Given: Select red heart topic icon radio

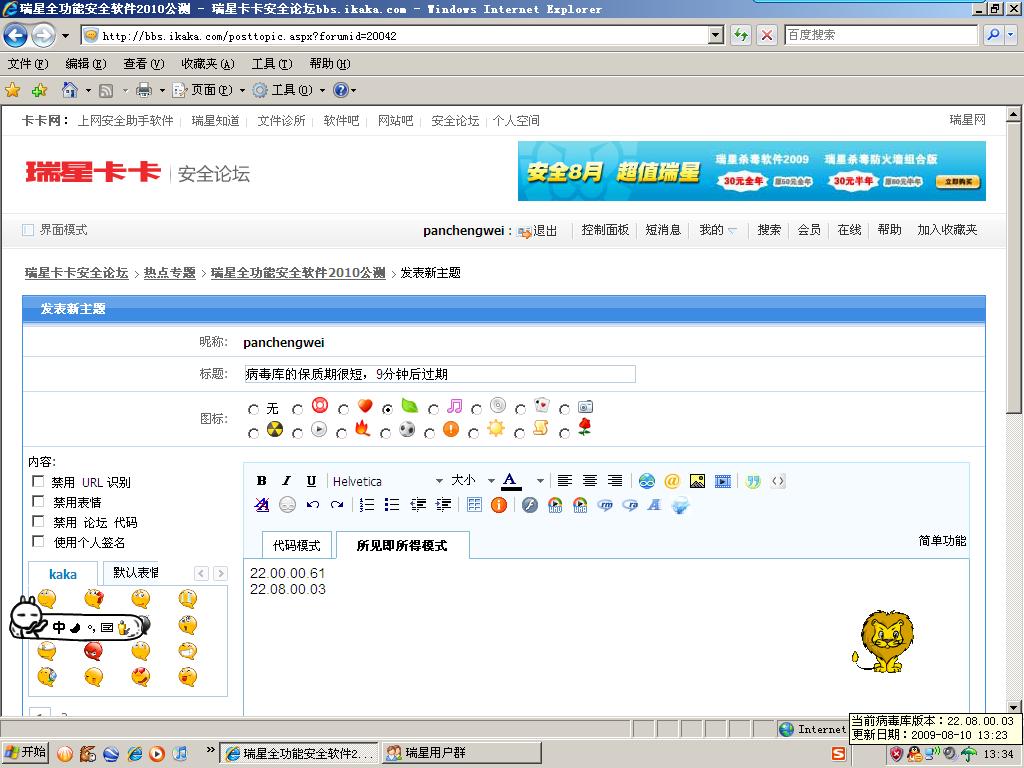Looking at the screenshot, I should (x=344, y=409).
